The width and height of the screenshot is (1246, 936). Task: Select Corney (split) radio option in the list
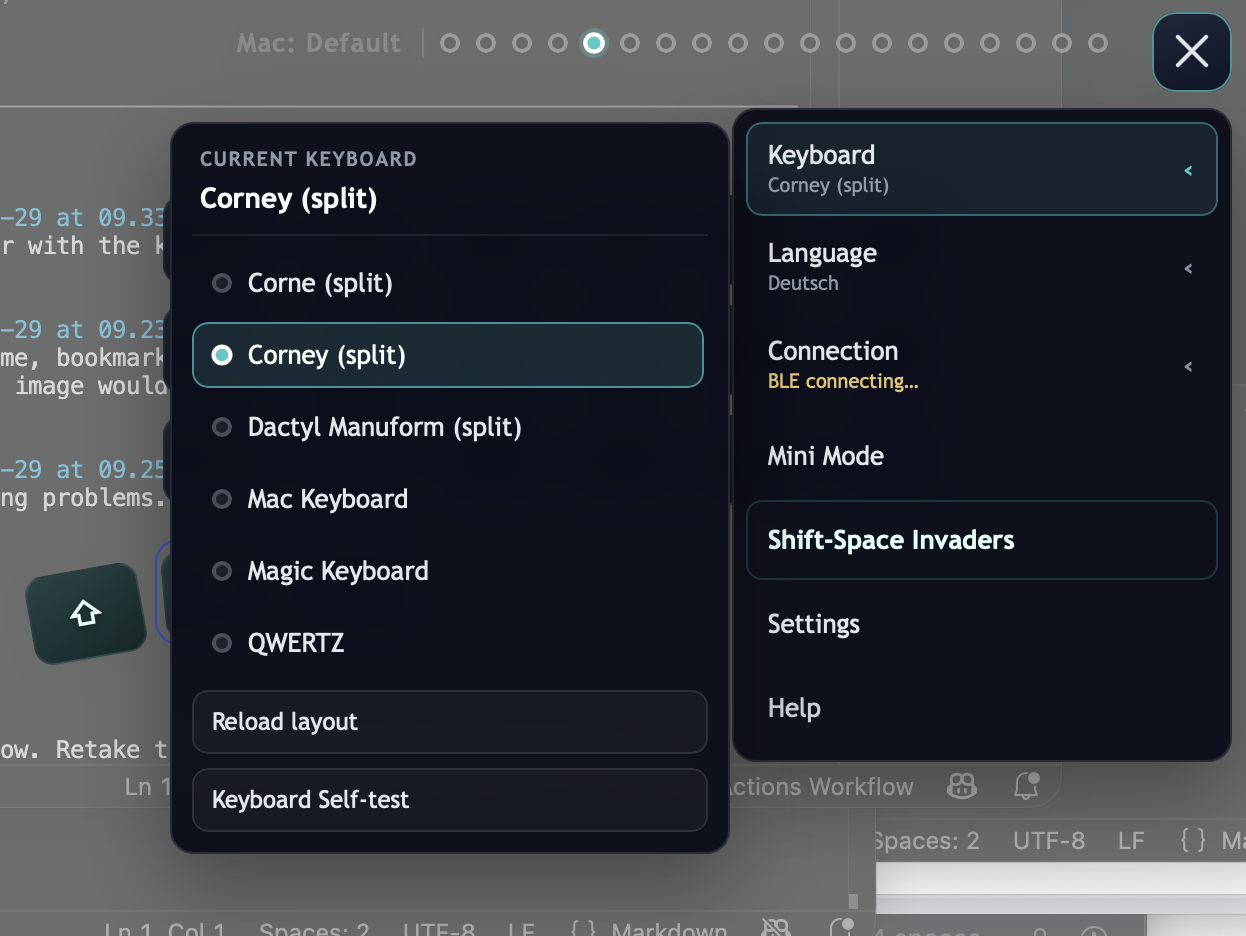448,355
